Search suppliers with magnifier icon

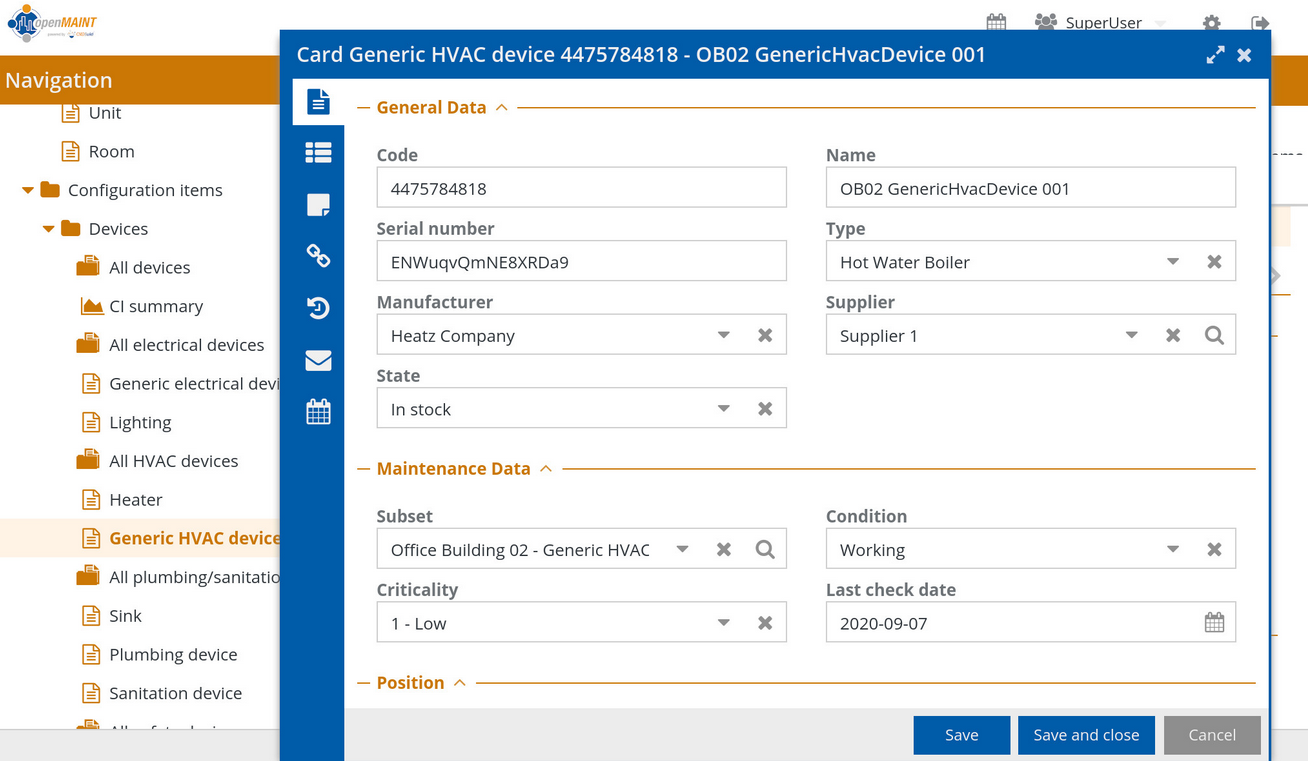click(x=1214, y=335)
